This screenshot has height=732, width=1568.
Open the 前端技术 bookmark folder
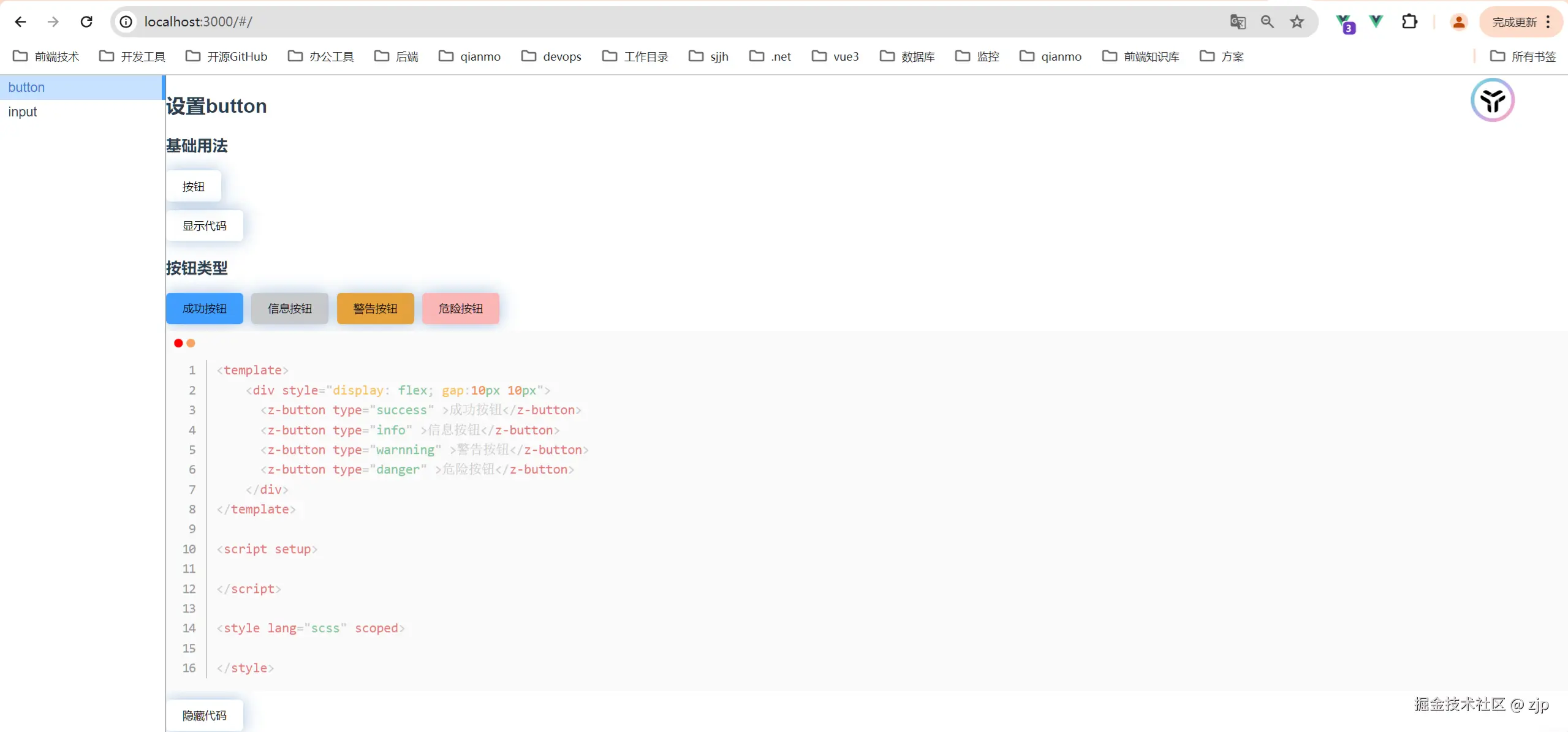click(x=46, y=56)
